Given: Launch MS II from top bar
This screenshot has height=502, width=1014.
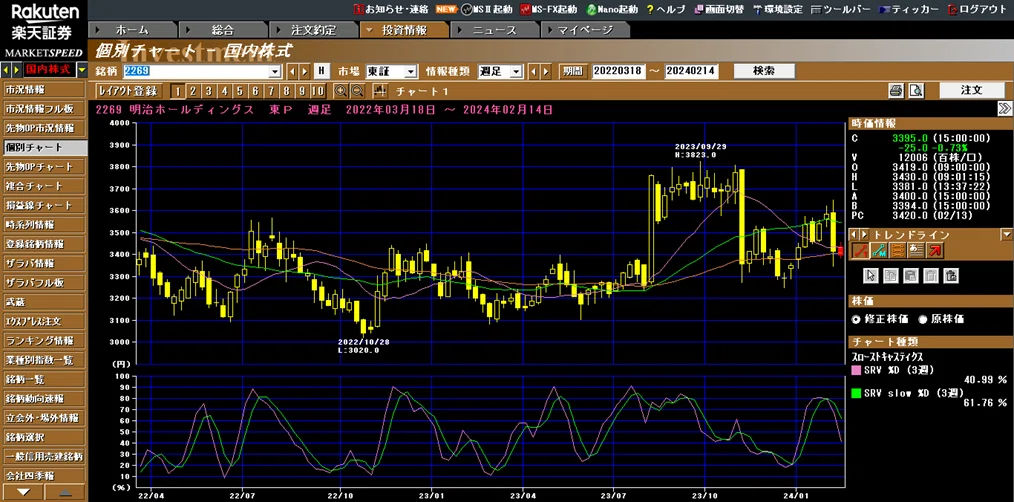Looking at the screenshot, I should coord(486,9).
